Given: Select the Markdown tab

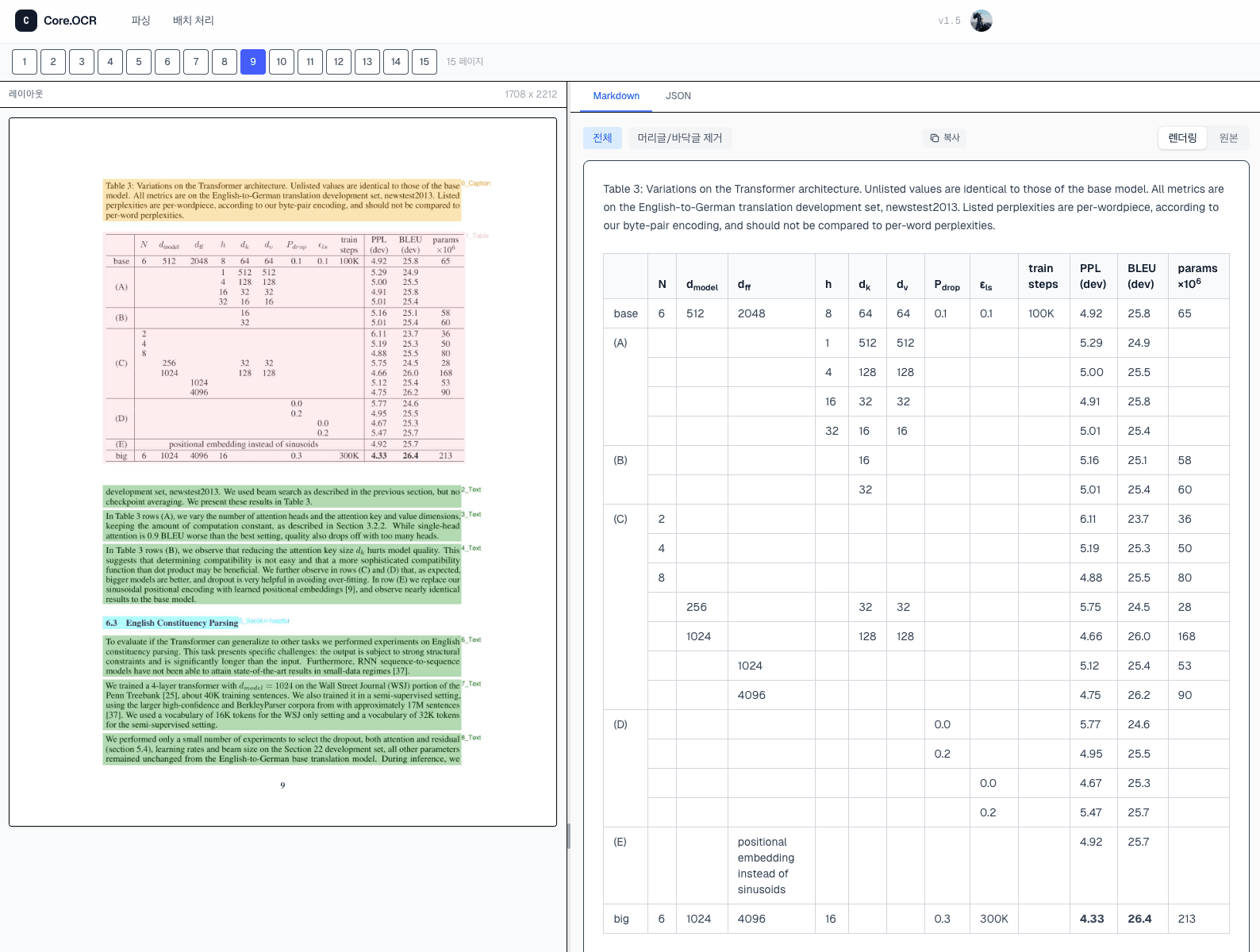Looking at the screenshot, I should (x=616, y=96).
